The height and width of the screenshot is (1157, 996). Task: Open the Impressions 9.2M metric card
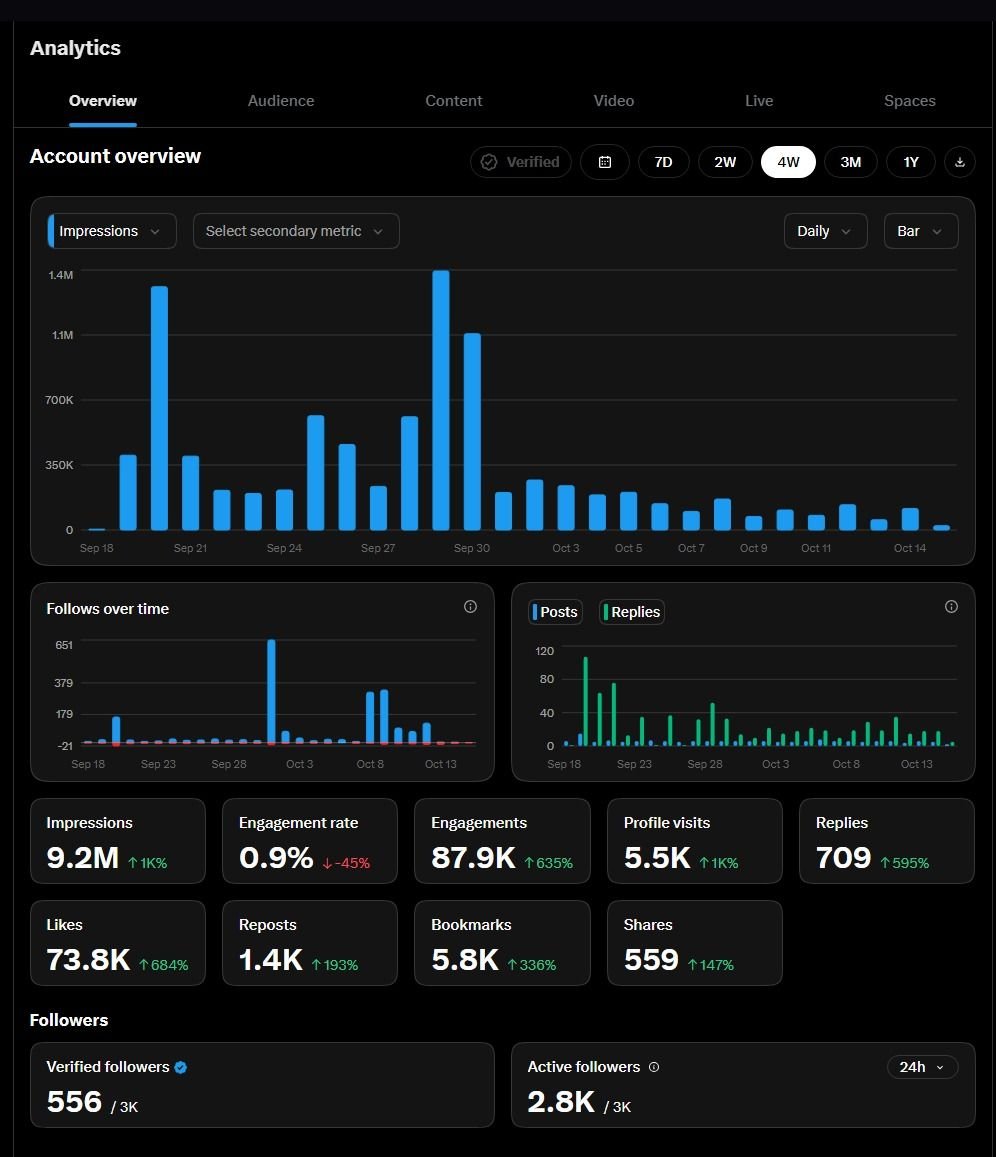click(118, 841)
